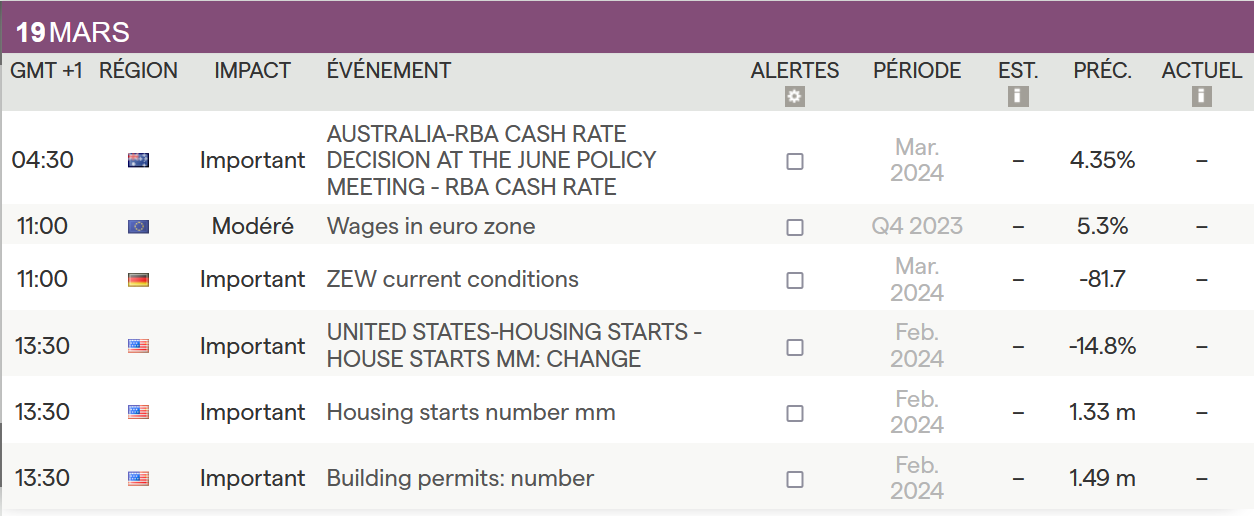
Task: Enable alert for RBA cash rate decision
Action: (795, 161)
